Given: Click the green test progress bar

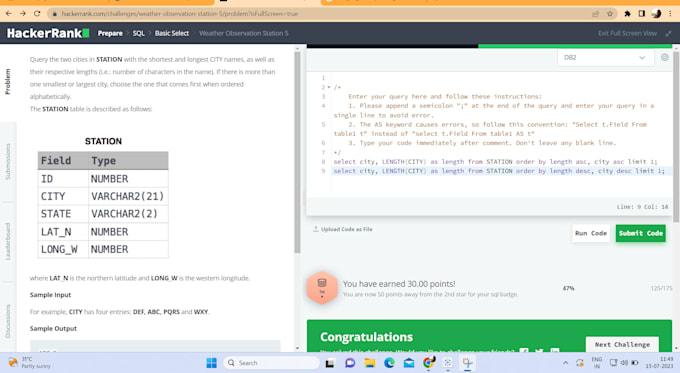Looking at the screenshot, I should tap(575, 46).
